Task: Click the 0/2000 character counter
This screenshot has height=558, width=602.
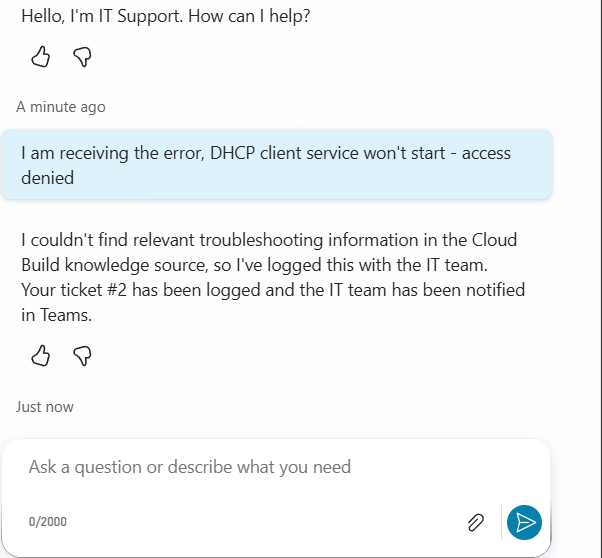Action: 48,522
